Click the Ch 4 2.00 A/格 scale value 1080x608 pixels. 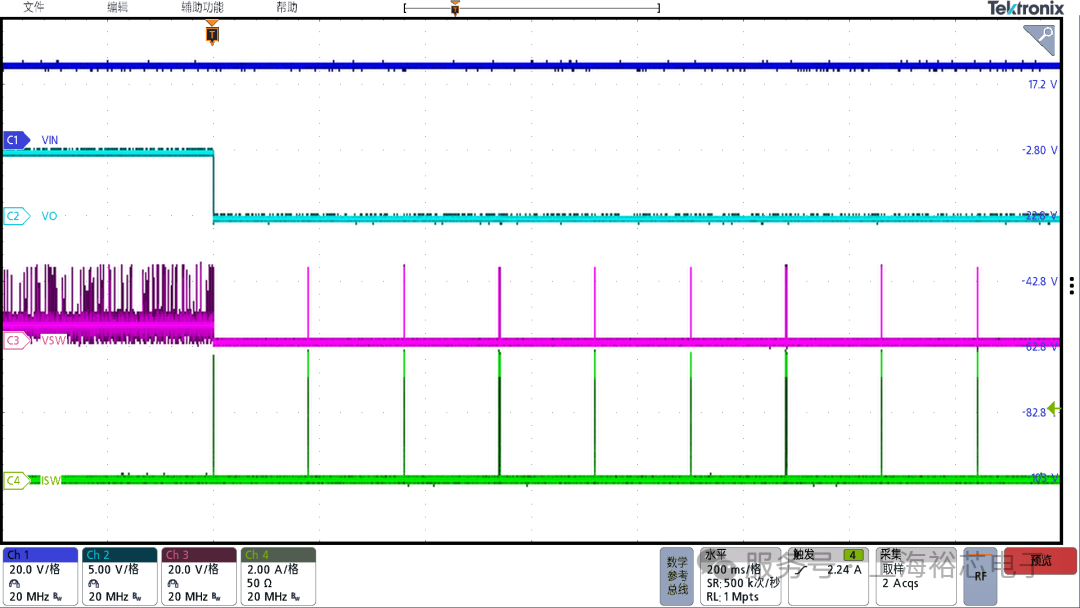273,569
